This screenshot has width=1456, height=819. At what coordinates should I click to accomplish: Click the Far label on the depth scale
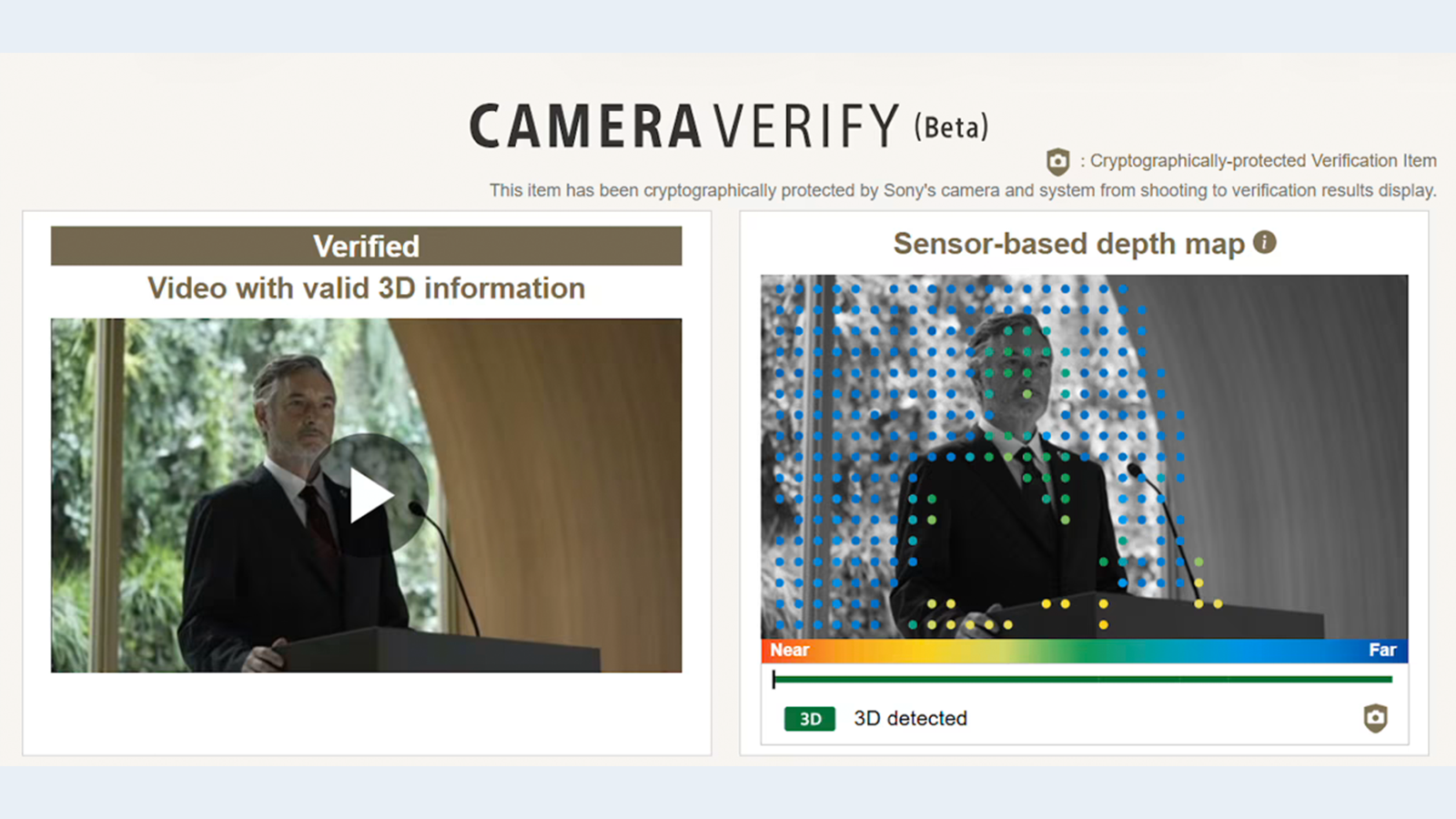[1384, 650]
